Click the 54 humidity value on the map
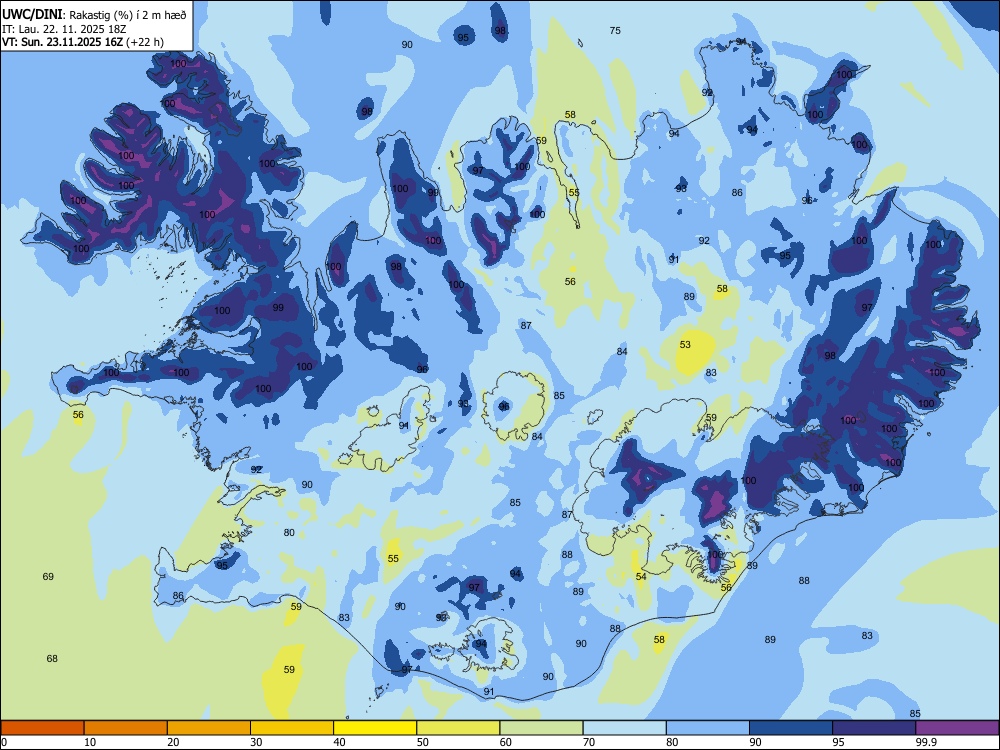1000x750 pixels. point(641,577)
